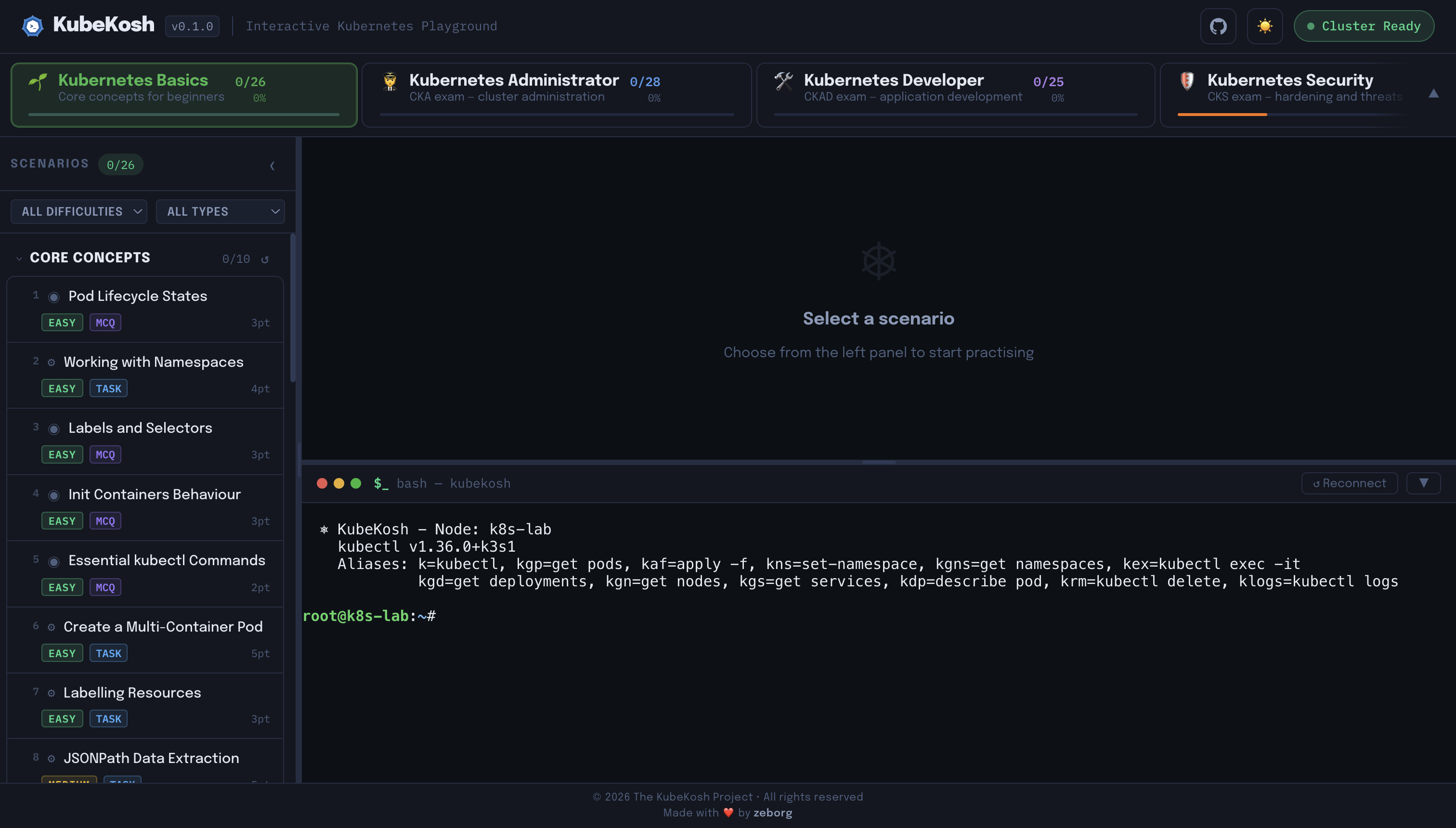Click the Reconnect terminal button
Screen dimensions: 1456x828
[x=1349, y=483]
